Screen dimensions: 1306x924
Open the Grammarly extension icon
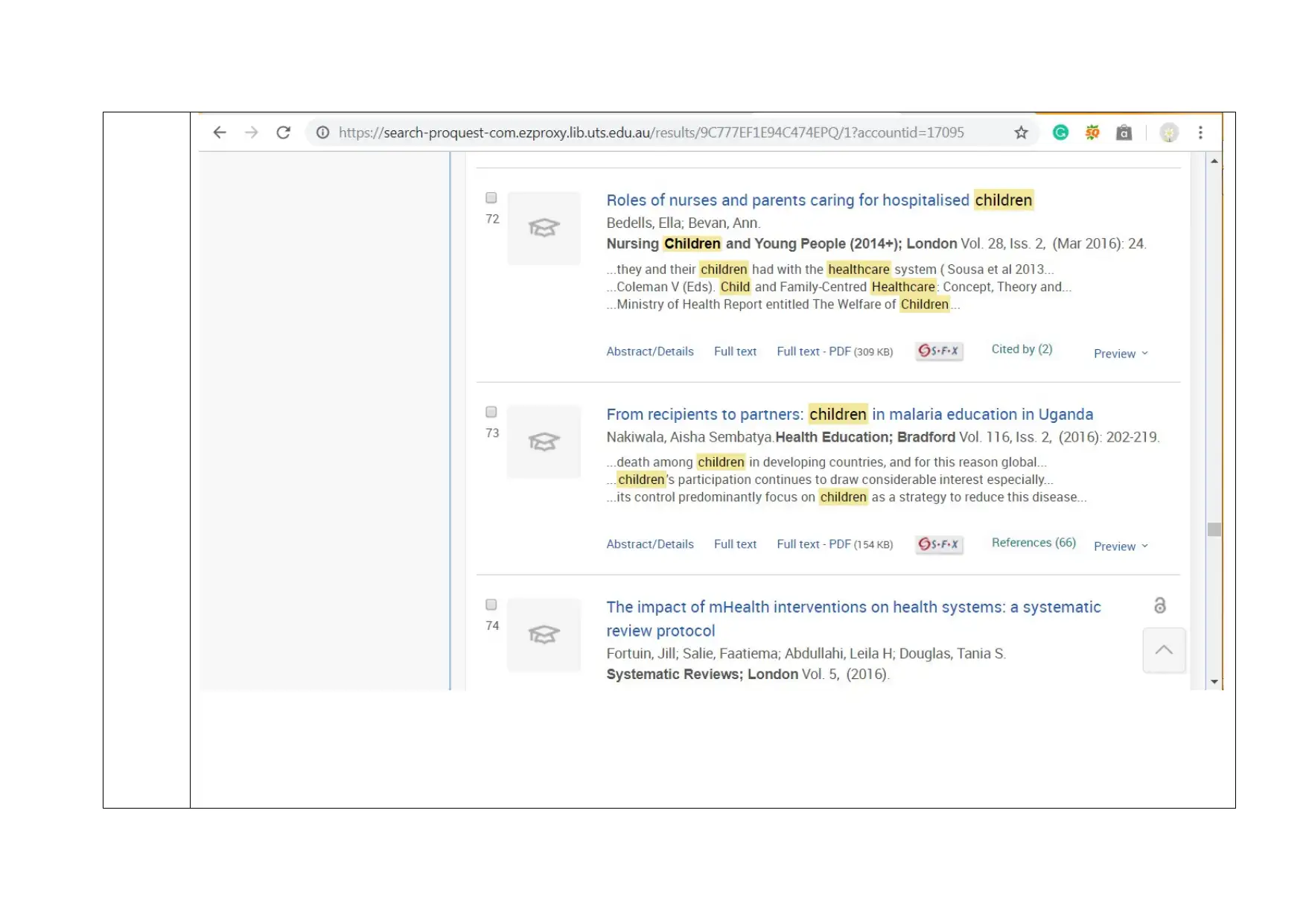coord(1060,133)
